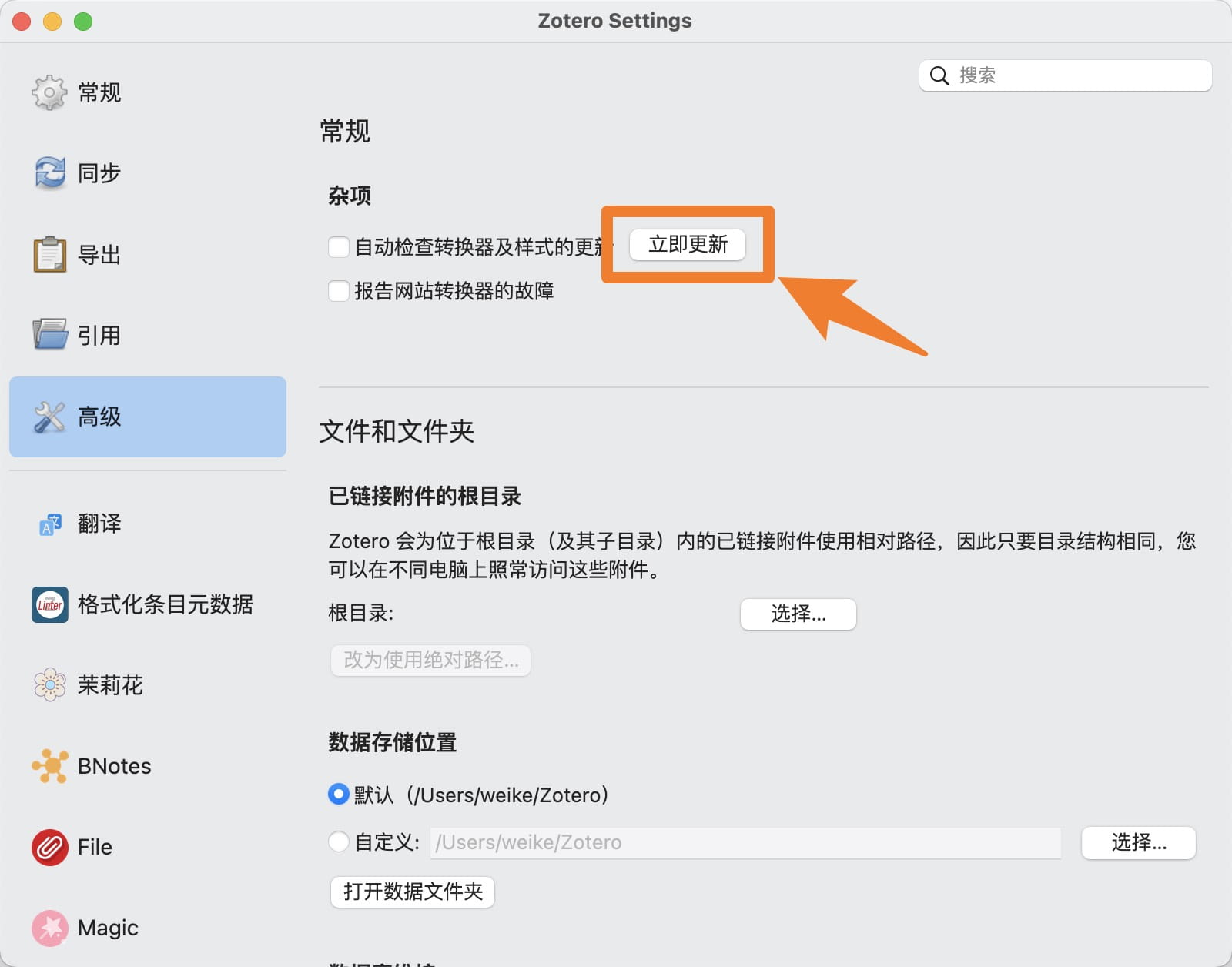Click the 已链接附件的根目录 heading
Screen dimensions: 1232x967
(425, 496)
